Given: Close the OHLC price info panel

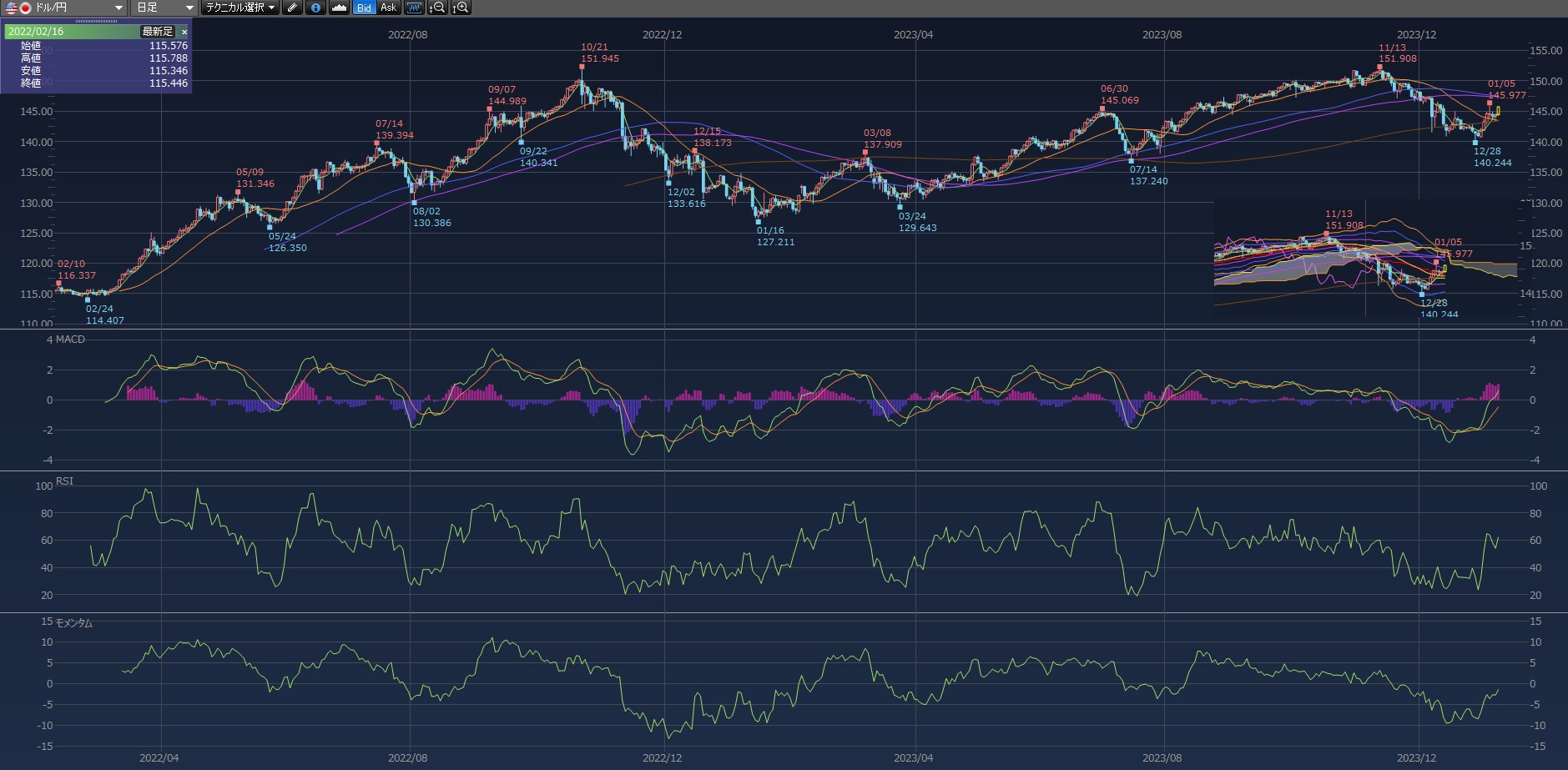Looking at the screenshot, I should coord(184,32).
